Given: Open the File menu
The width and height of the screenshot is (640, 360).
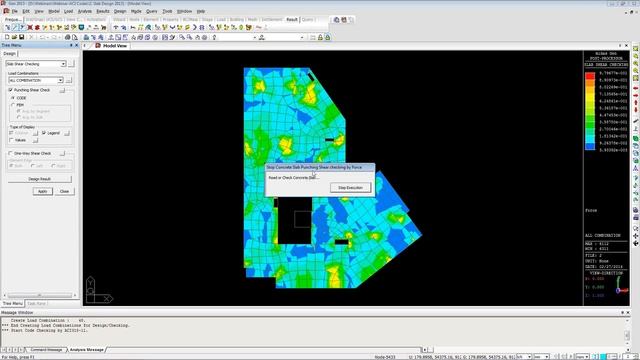Looking at the screenshot, I should coord(15,11).
